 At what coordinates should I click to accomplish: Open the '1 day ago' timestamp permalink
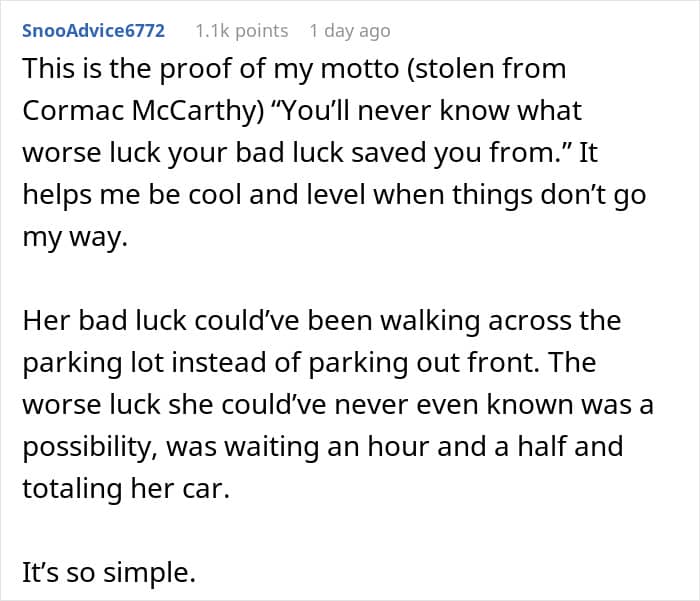pyautogui.click(x=350, y=31)
